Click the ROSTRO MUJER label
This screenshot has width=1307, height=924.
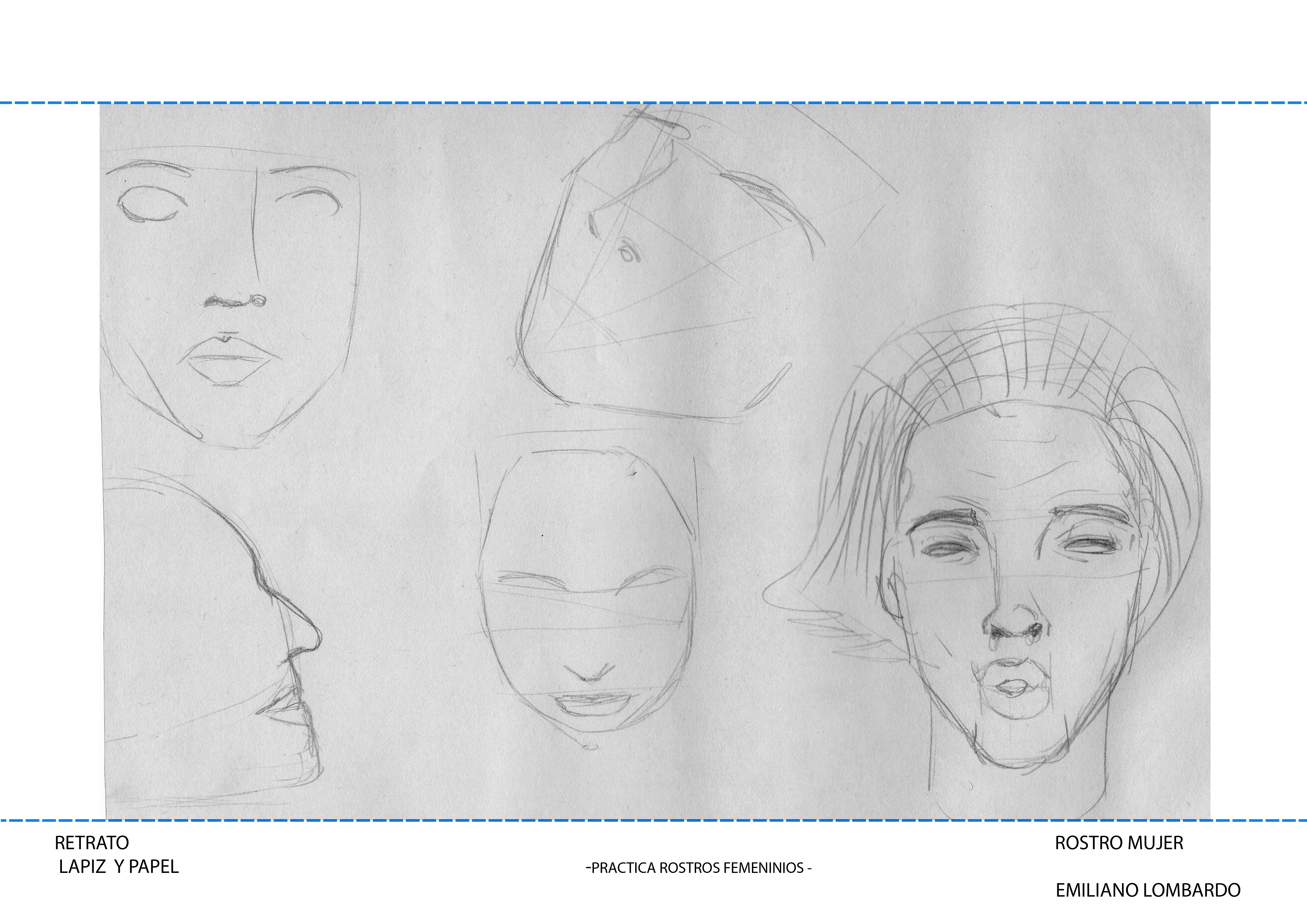pyautogui.click(x=1119, y=843)
